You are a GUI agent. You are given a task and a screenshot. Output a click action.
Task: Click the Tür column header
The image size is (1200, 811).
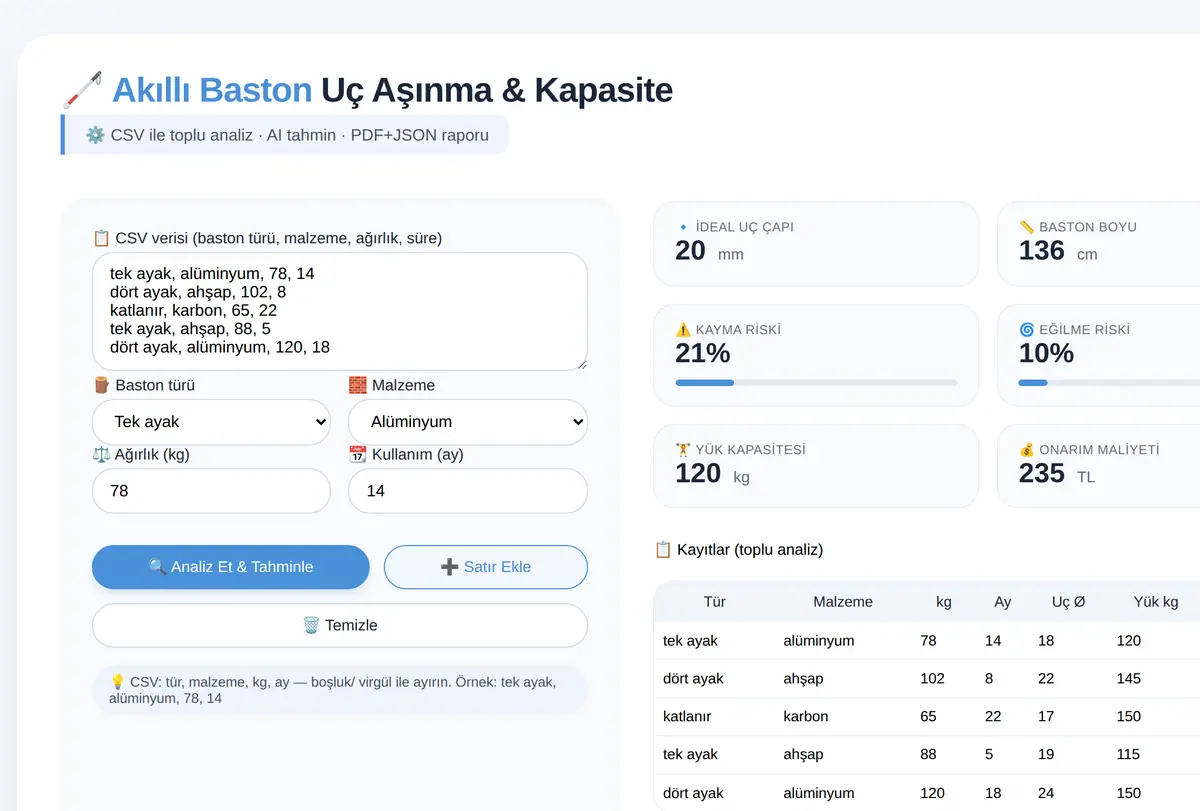pos(714,602)
